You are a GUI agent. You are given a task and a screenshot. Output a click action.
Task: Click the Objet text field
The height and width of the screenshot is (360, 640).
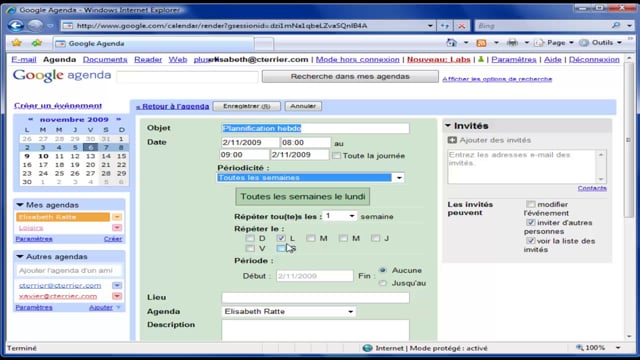click(315, 128)
